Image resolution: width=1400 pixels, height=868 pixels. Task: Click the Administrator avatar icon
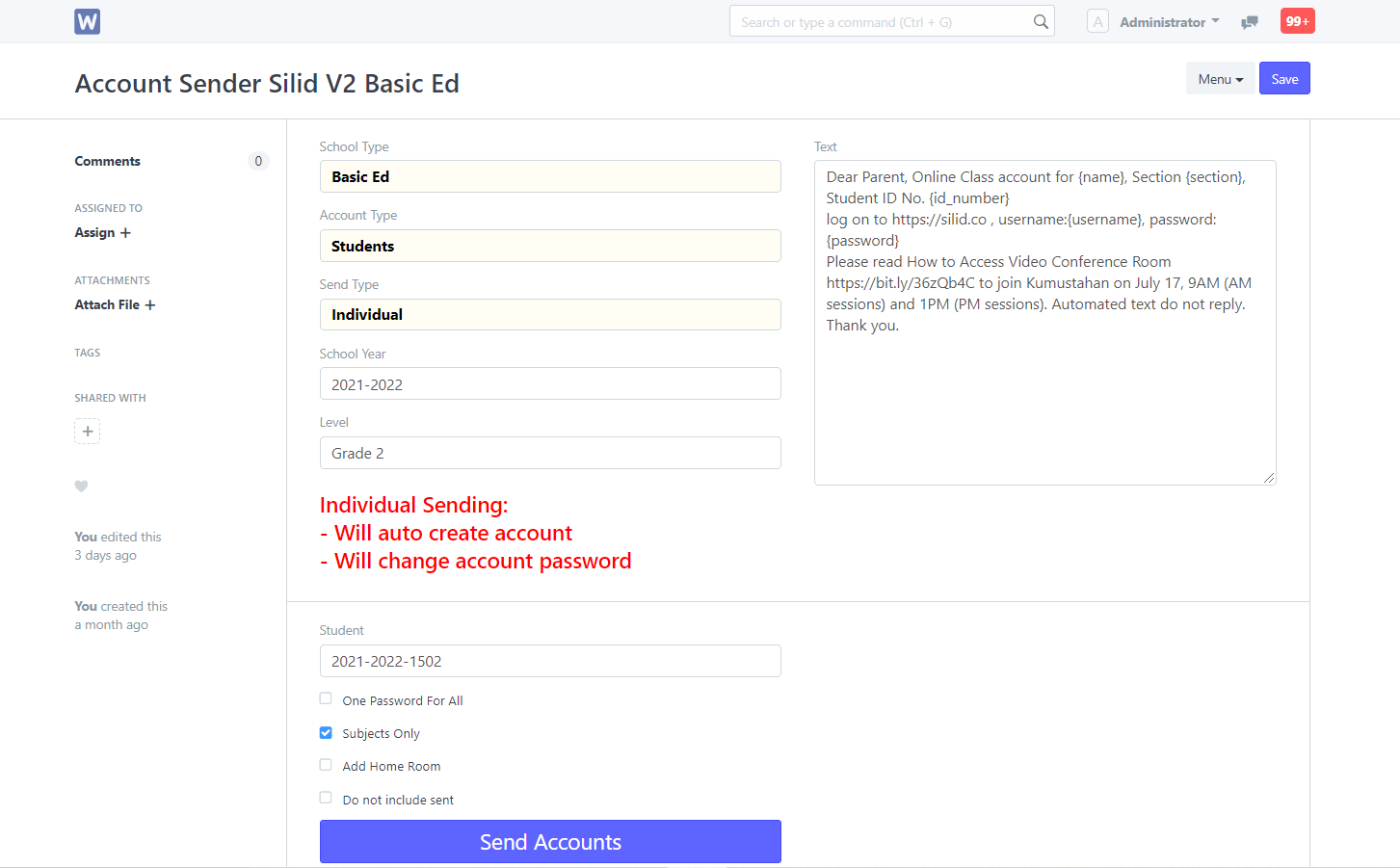tap(1097, 21)
